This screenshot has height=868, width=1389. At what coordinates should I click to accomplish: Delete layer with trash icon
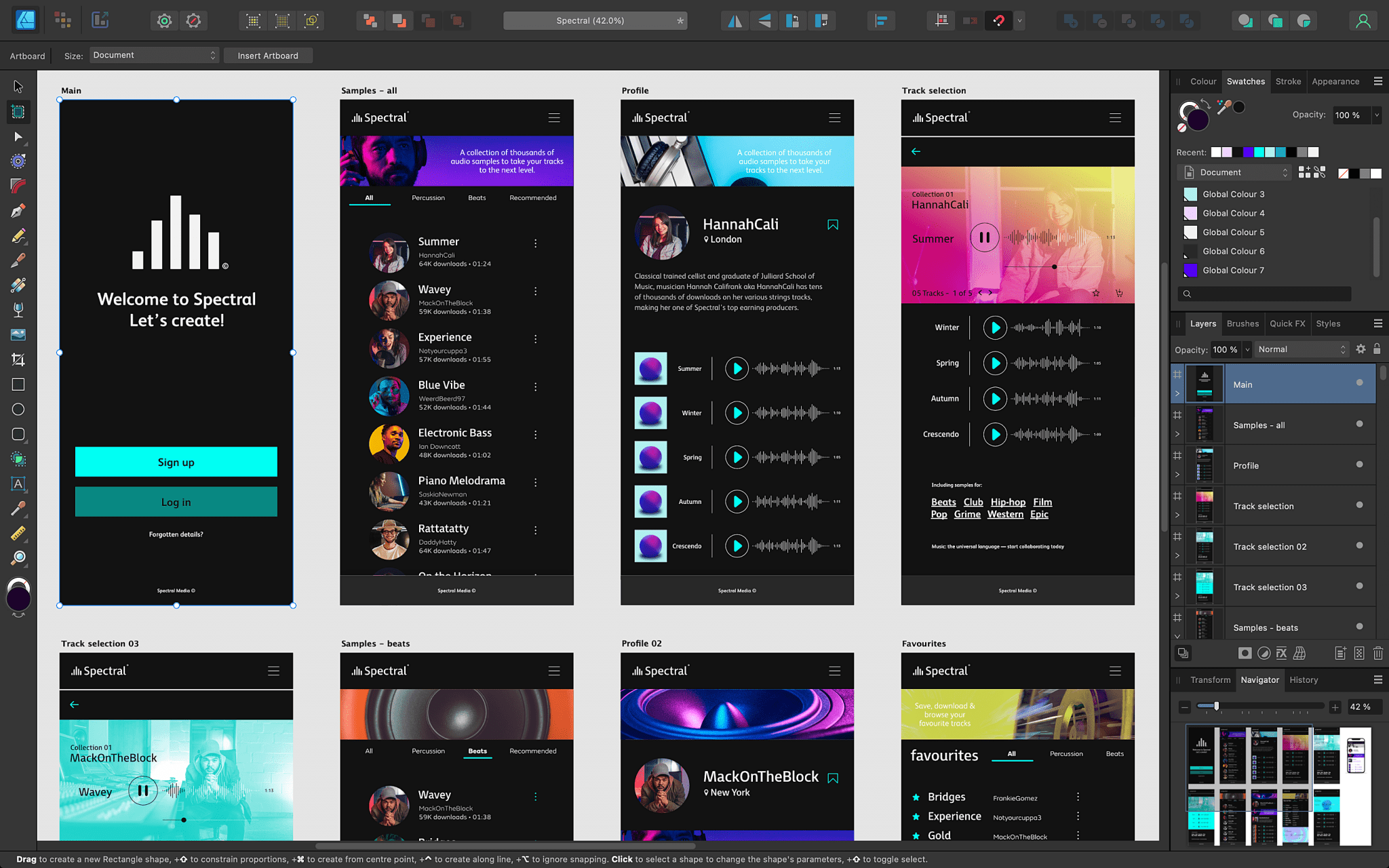1378,653
